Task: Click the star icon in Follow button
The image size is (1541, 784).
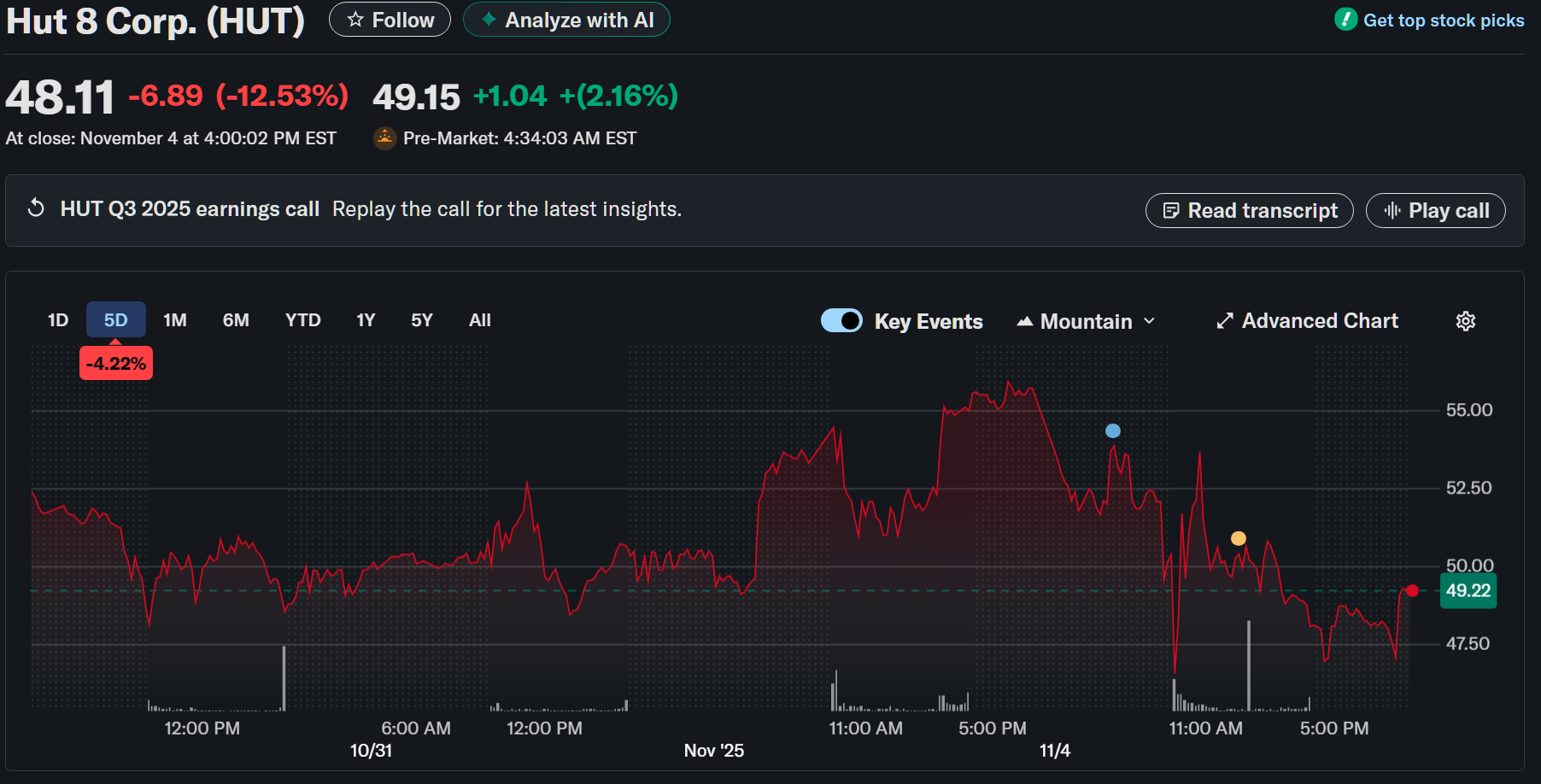Action: coord(355,20)
